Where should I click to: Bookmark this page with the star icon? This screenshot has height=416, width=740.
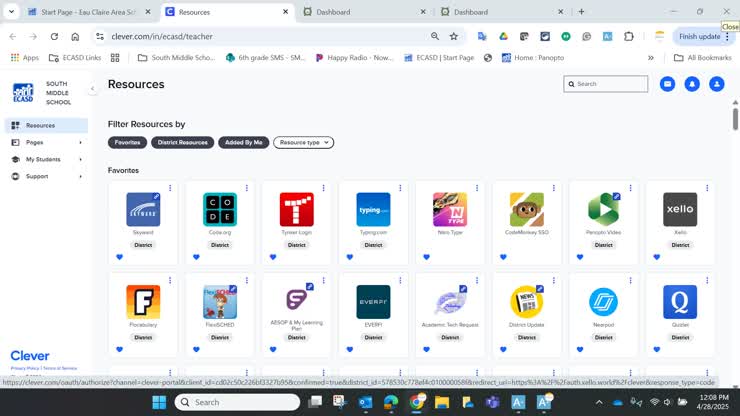point(454,36)
